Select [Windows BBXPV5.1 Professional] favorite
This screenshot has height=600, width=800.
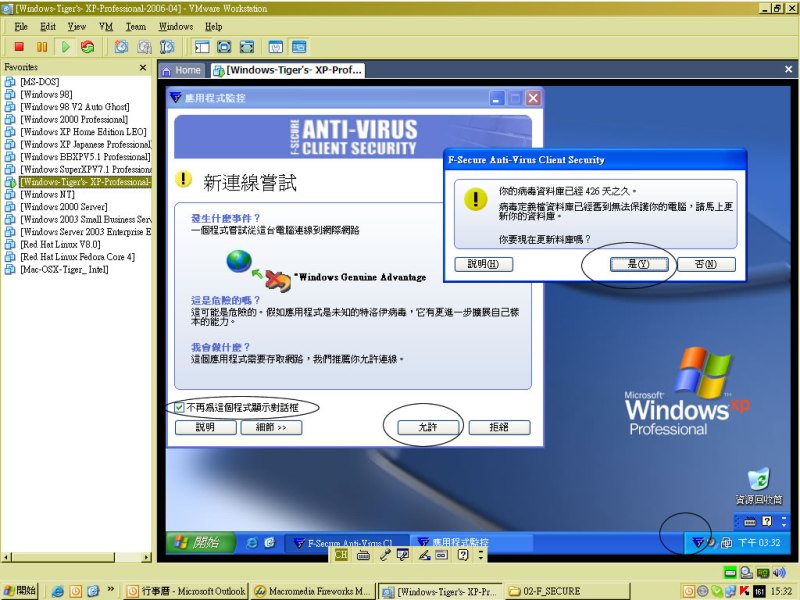tap(86, 157)
